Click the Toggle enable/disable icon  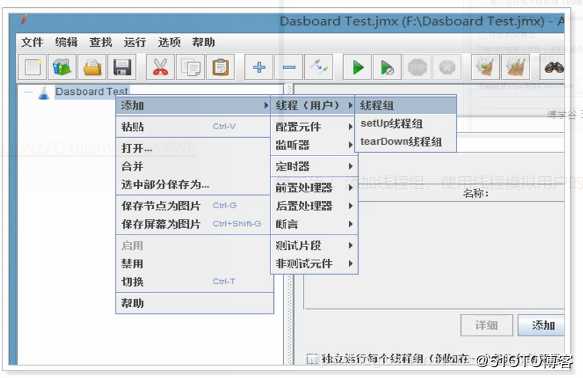coord(319,67)
